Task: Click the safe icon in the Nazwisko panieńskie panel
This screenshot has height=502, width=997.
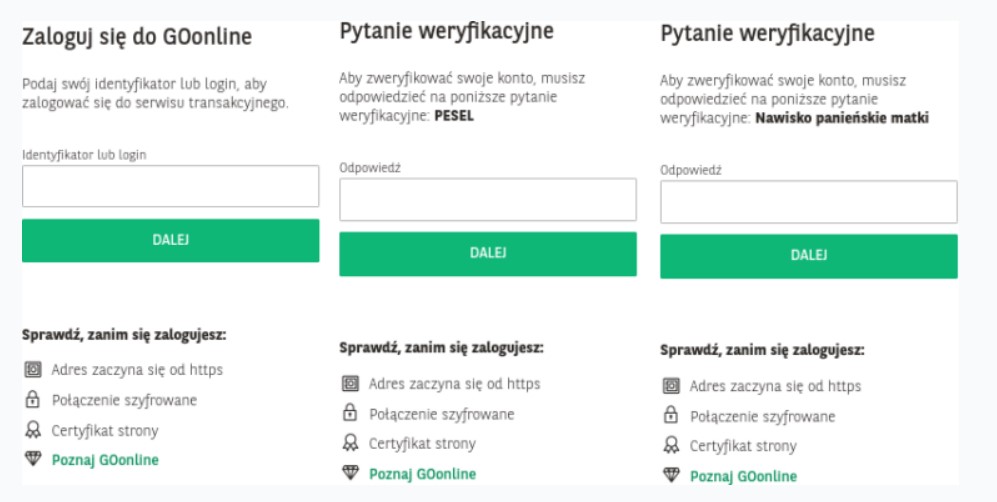Action: pyautogui.click(x=671, y=386)
